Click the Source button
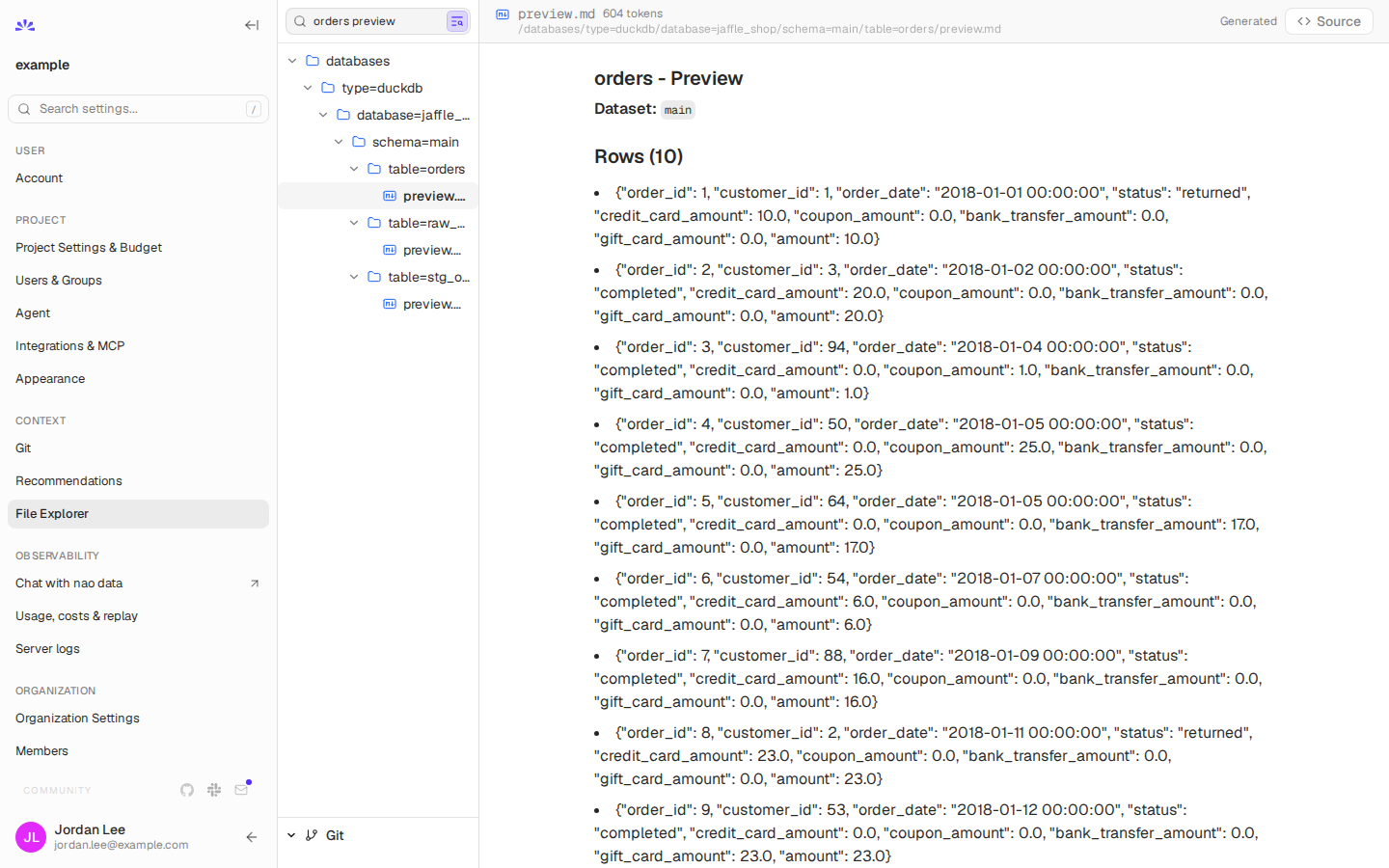The image size is (1389, 868). (1328, 21)
